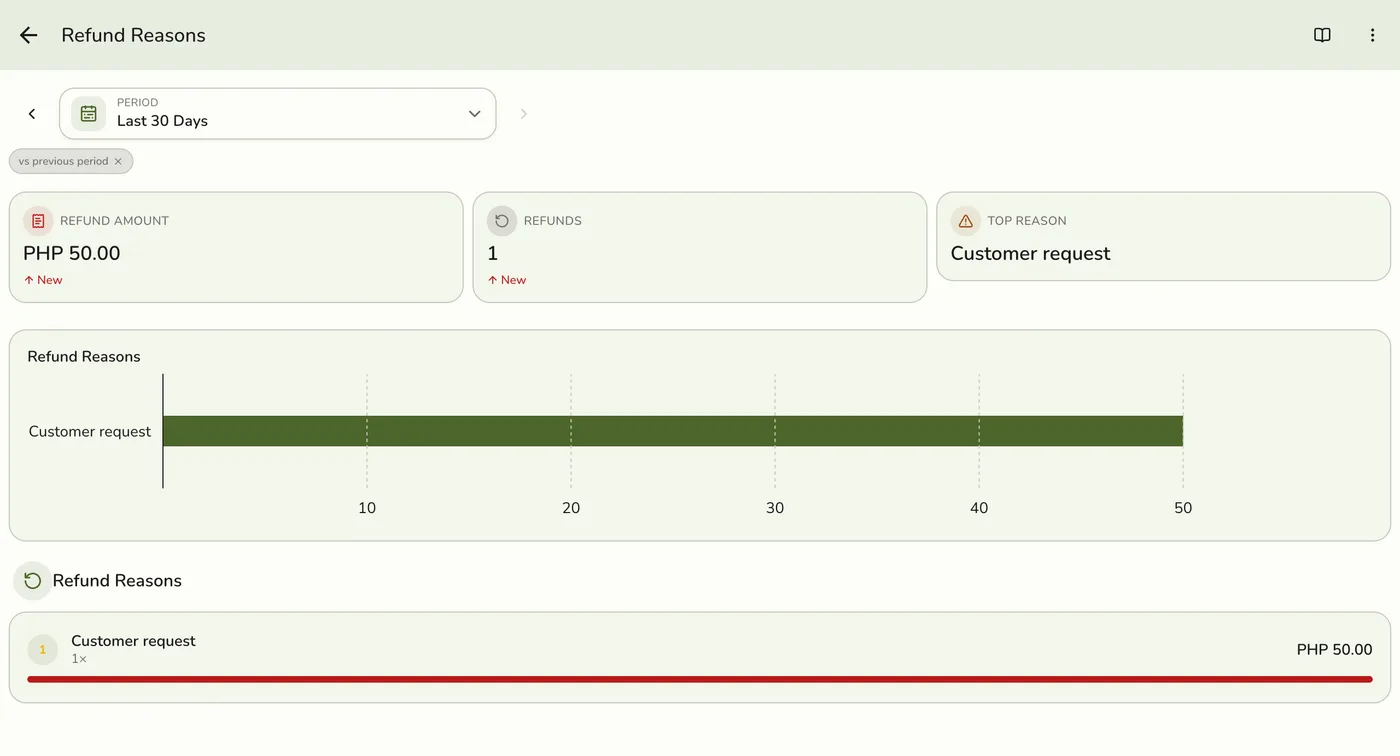
Task: Click the 1× count under Customer request
Action: [x=79, y=659]
